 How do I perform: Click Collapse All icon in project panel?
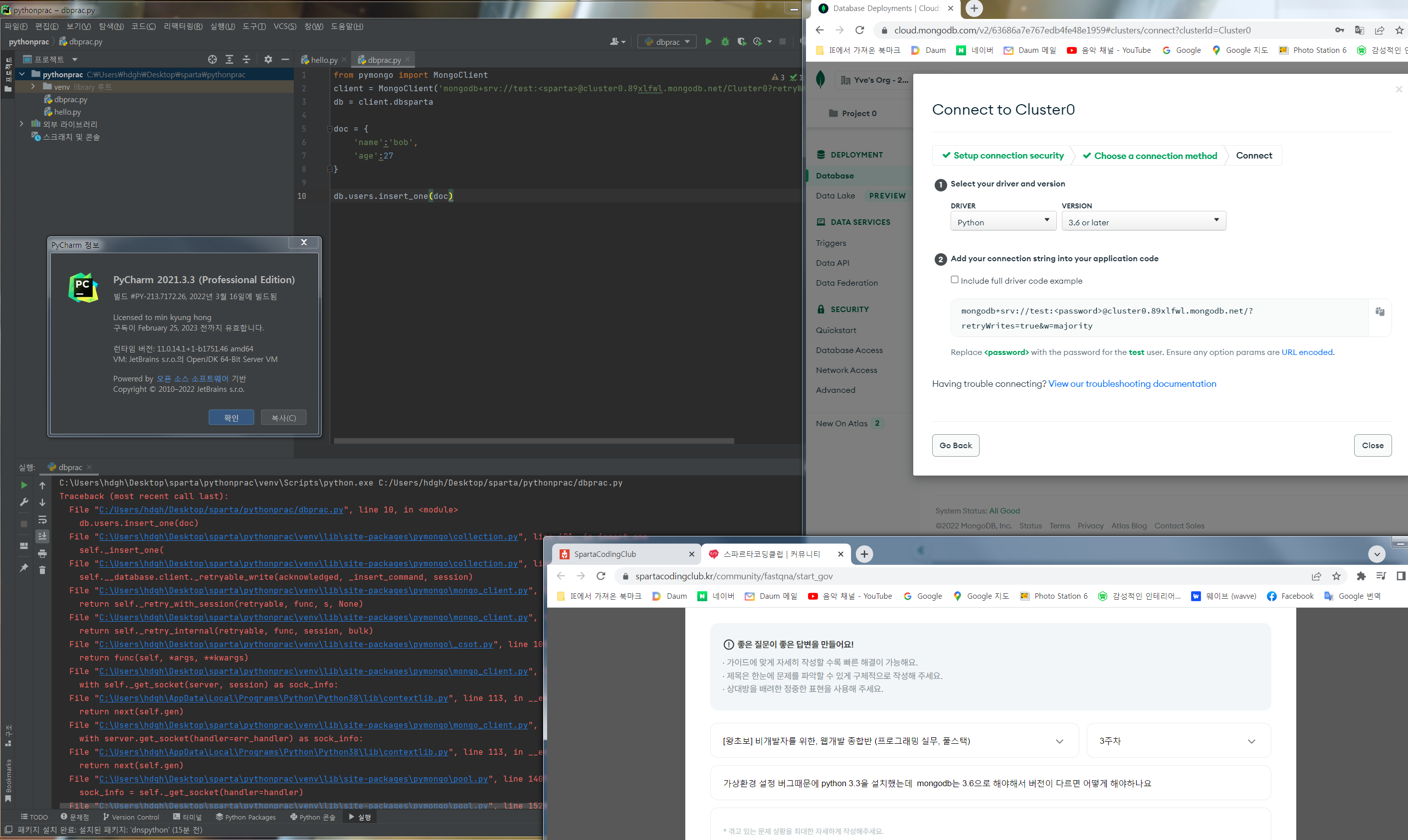tap(246, 59)
